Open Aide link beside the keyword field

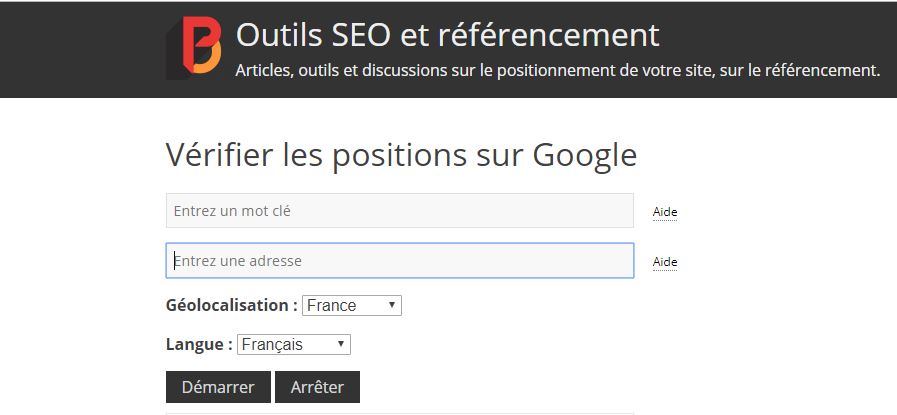[x=665, y=212]
